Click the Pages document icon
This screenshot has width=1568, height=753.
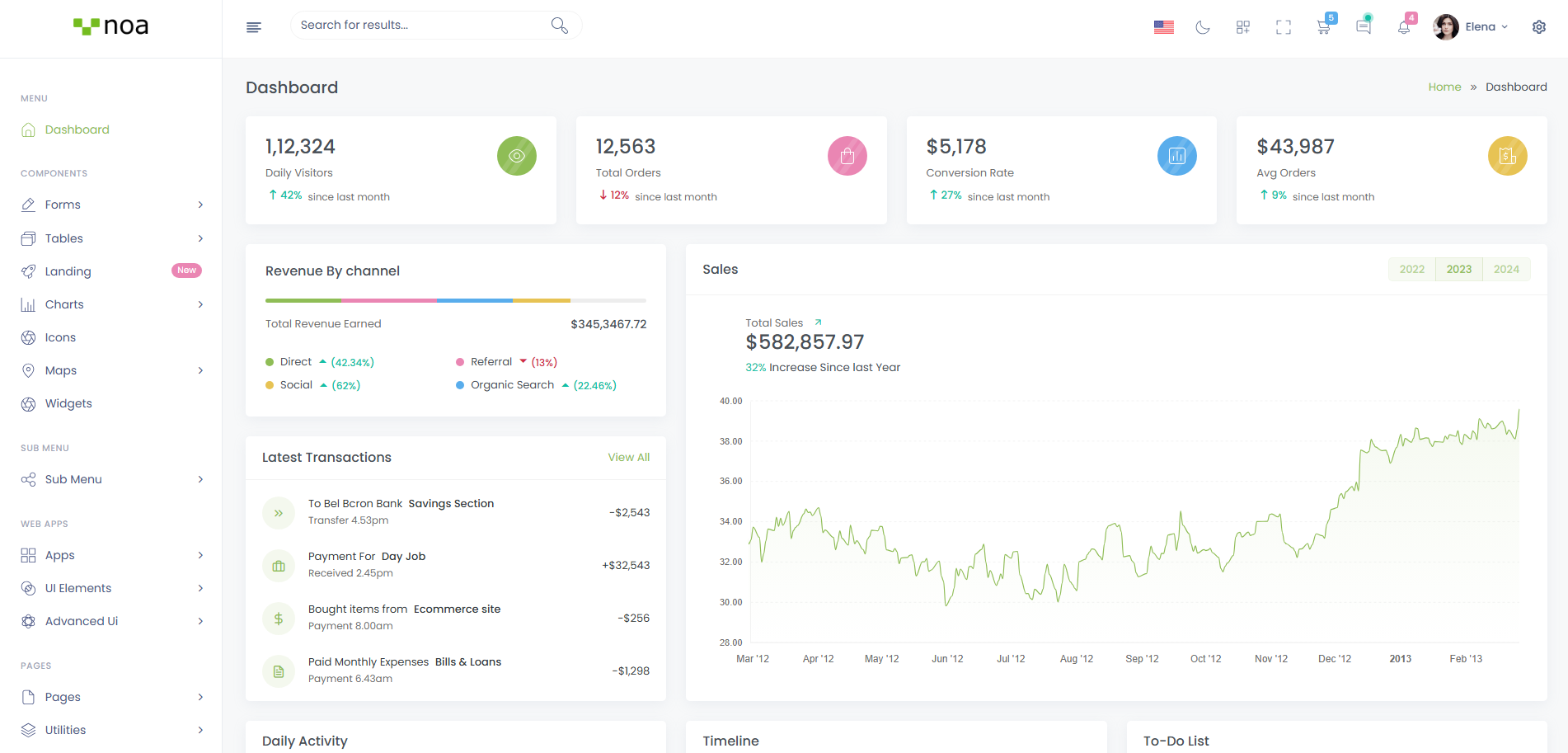(28, 697)
